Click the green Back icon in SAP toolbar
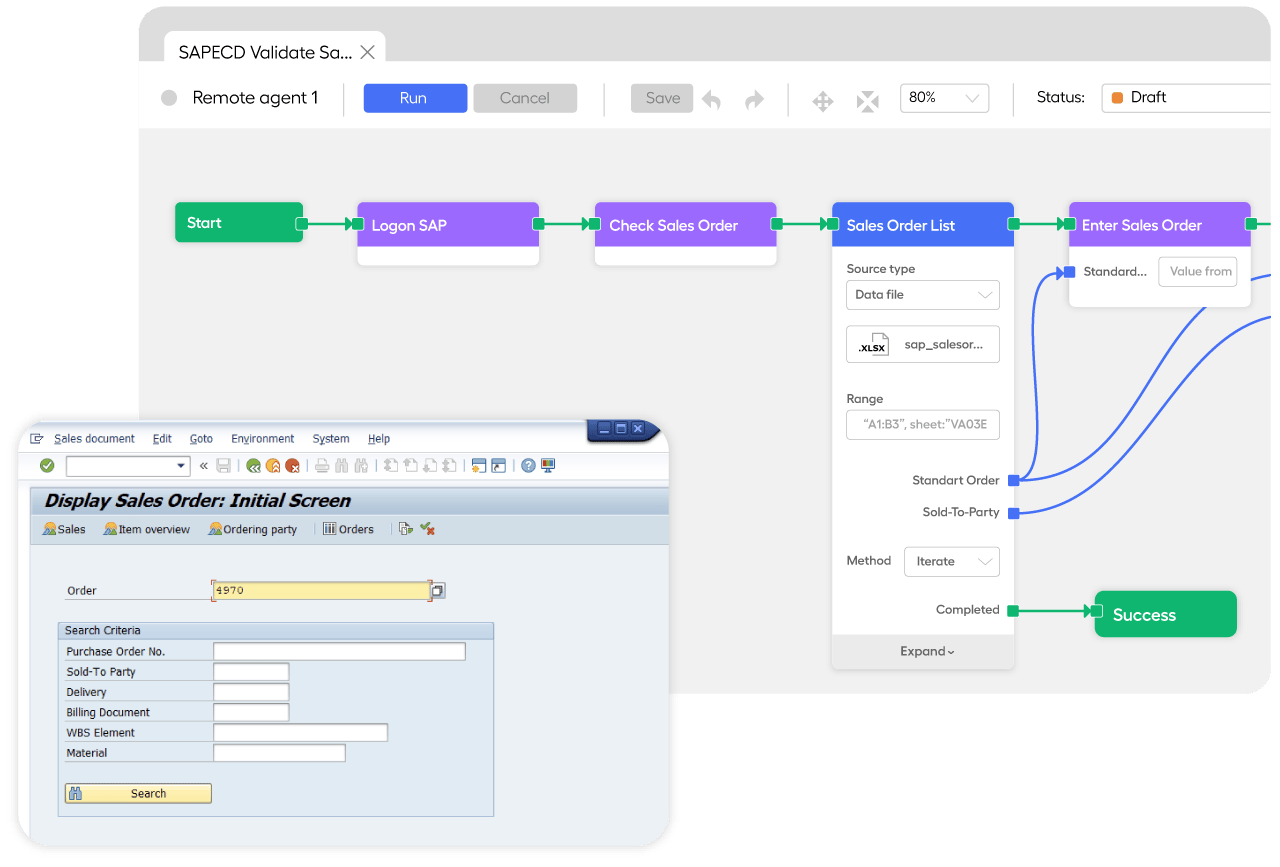This screenshot has width=1280, height=867. (253, 466)
